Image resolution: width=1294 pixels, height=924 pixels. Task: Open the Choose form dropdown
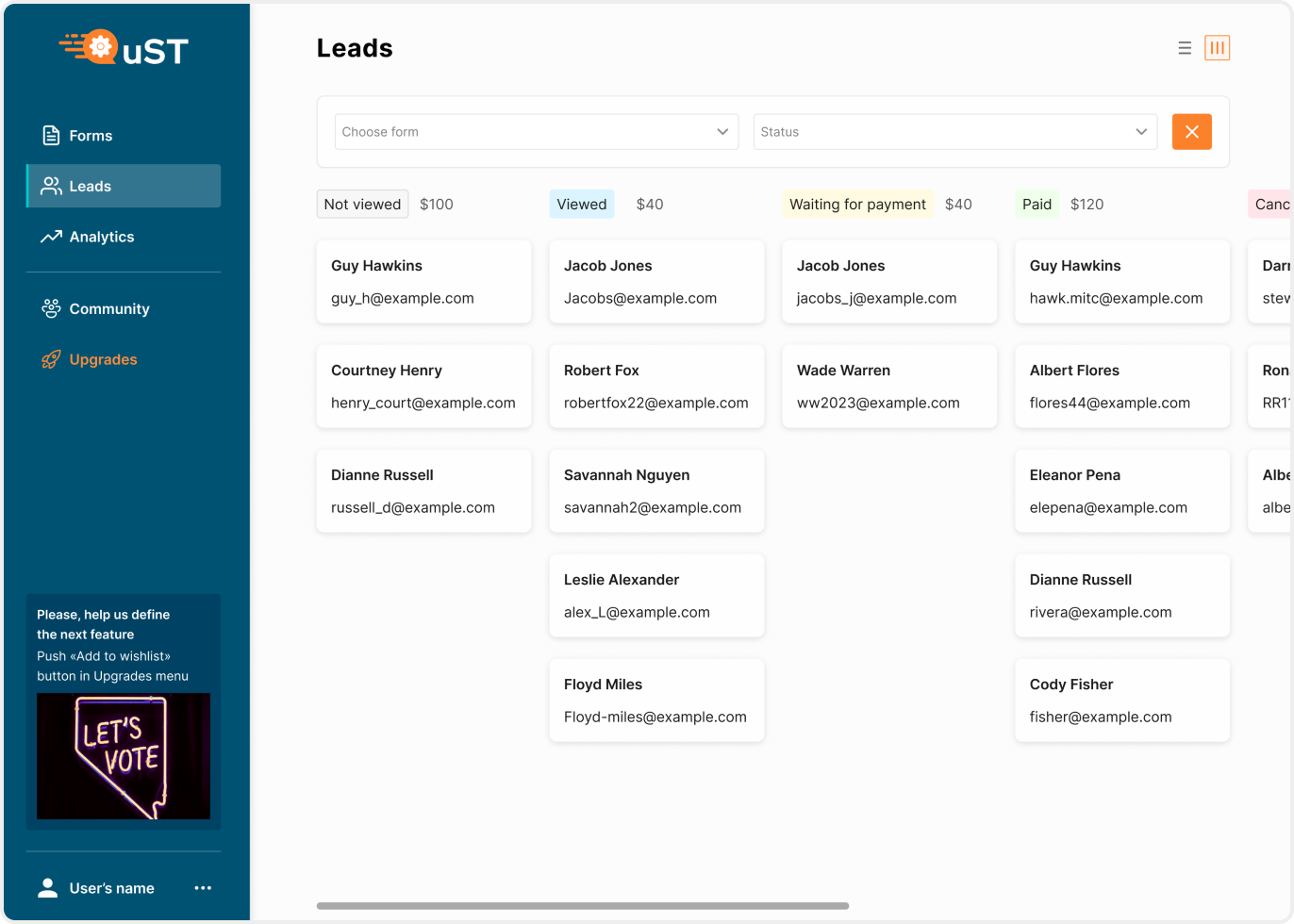pos(536,132)
